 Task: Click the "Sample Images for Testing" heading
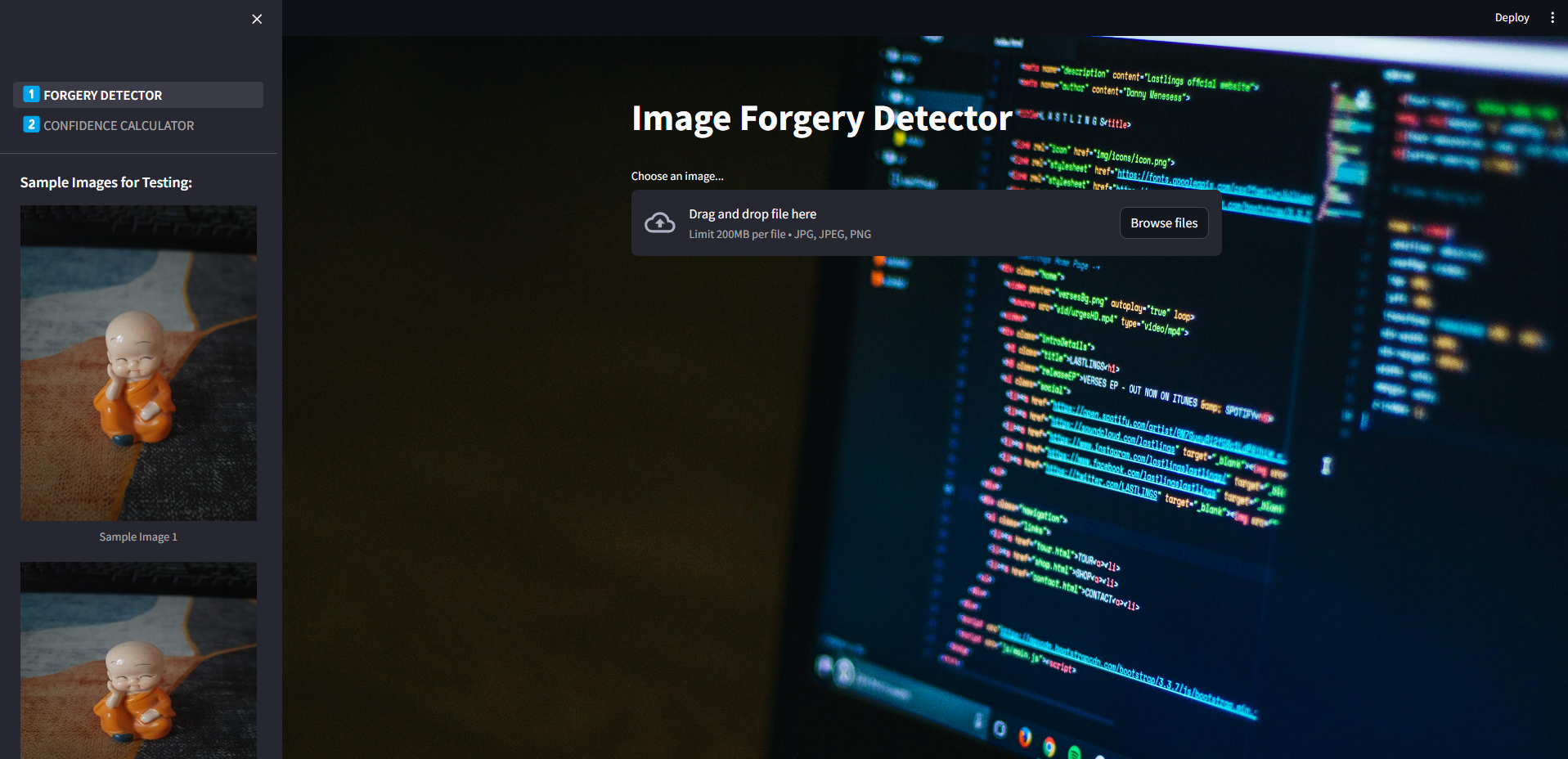(106, 182)
